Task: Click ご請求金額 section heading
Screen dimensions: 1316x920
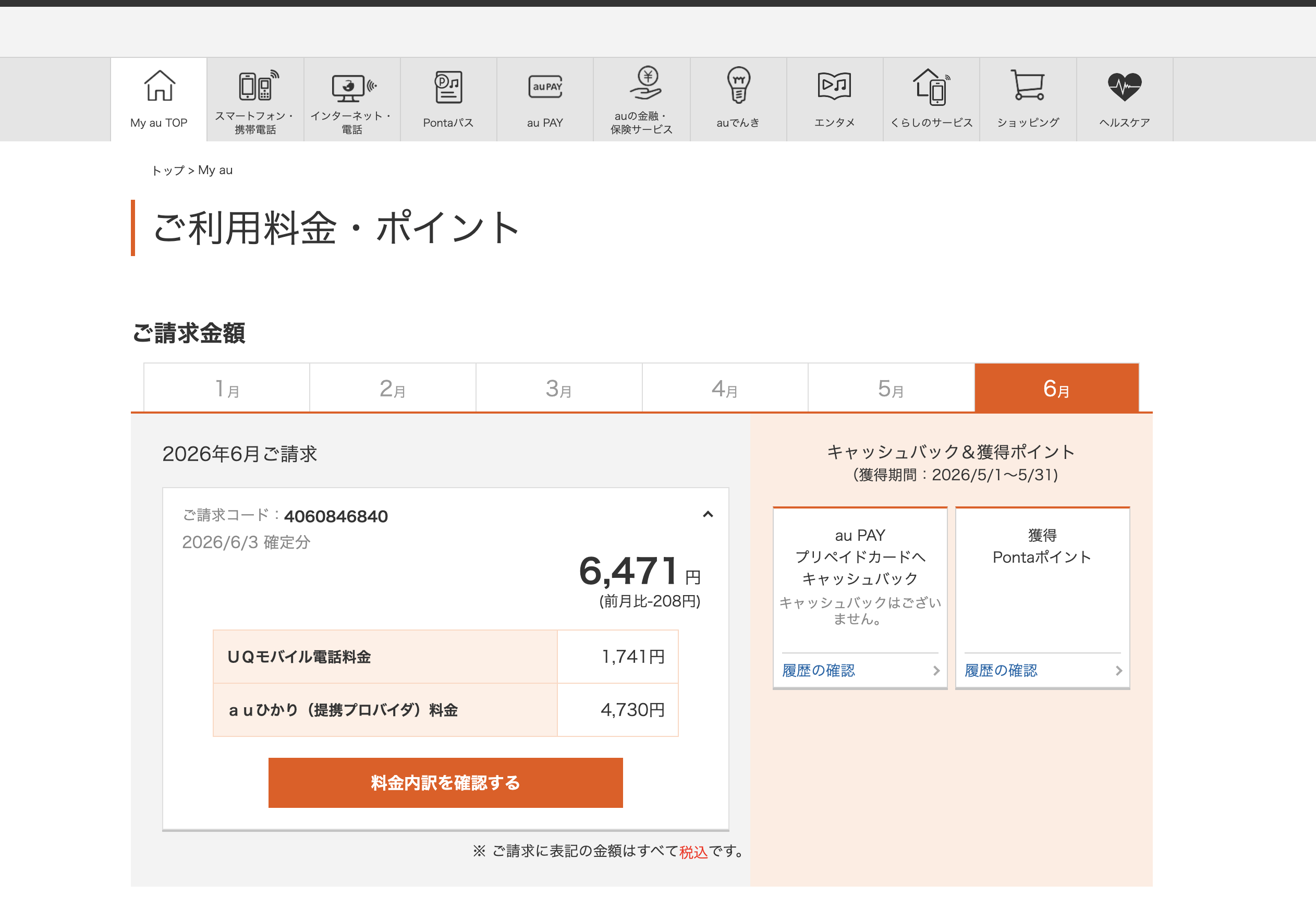Action: [189, 332]
